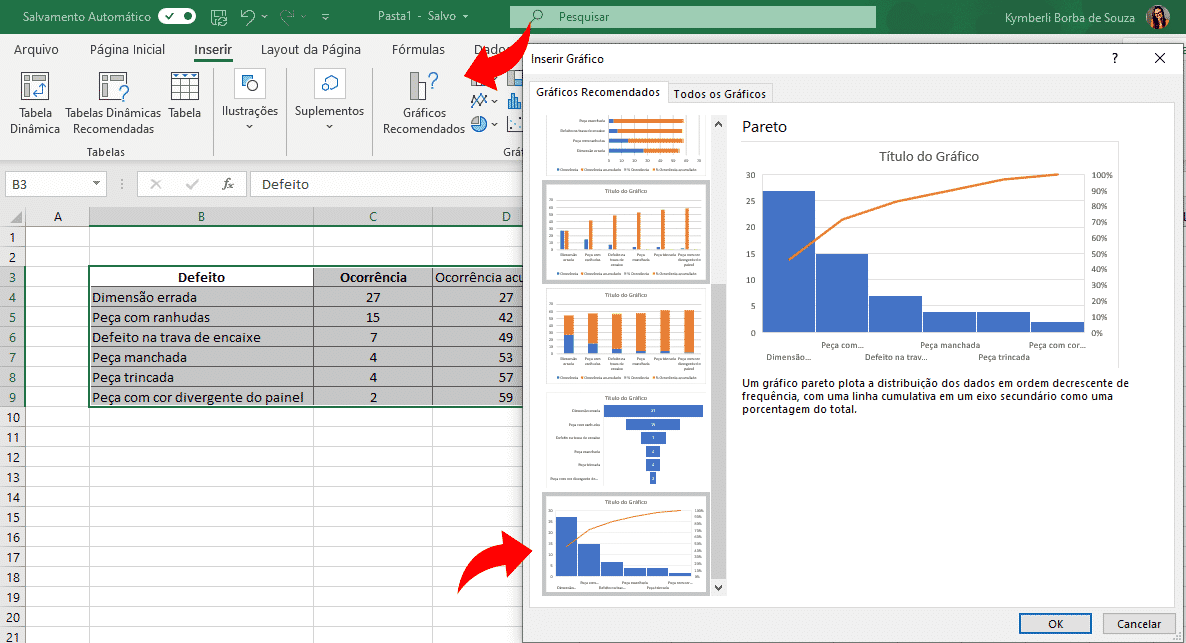
Task: Dismiss the dialog with Cancelar
Action: tap(1139, 623)
